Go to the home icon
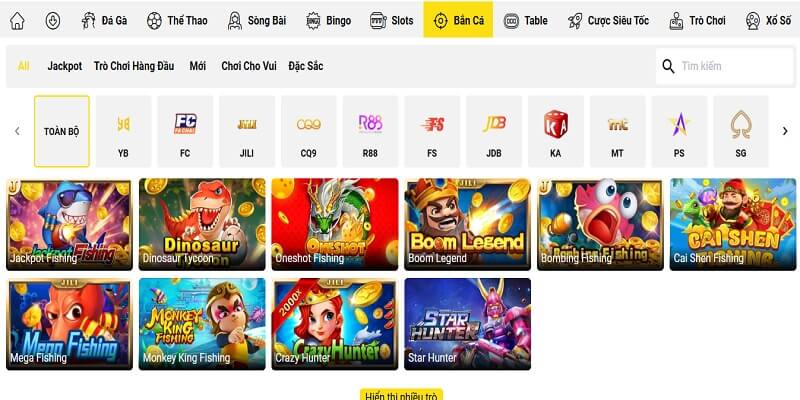This screenshot has height=400, width=800. [17, 20]
